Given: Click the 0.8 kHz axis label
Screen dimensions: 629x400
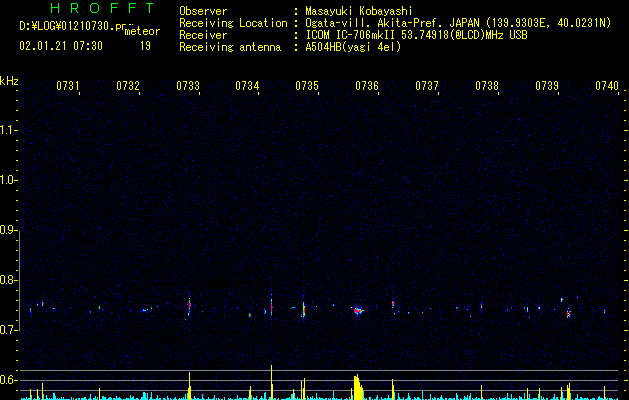Looking at the screenshot, I should [8, 280].
